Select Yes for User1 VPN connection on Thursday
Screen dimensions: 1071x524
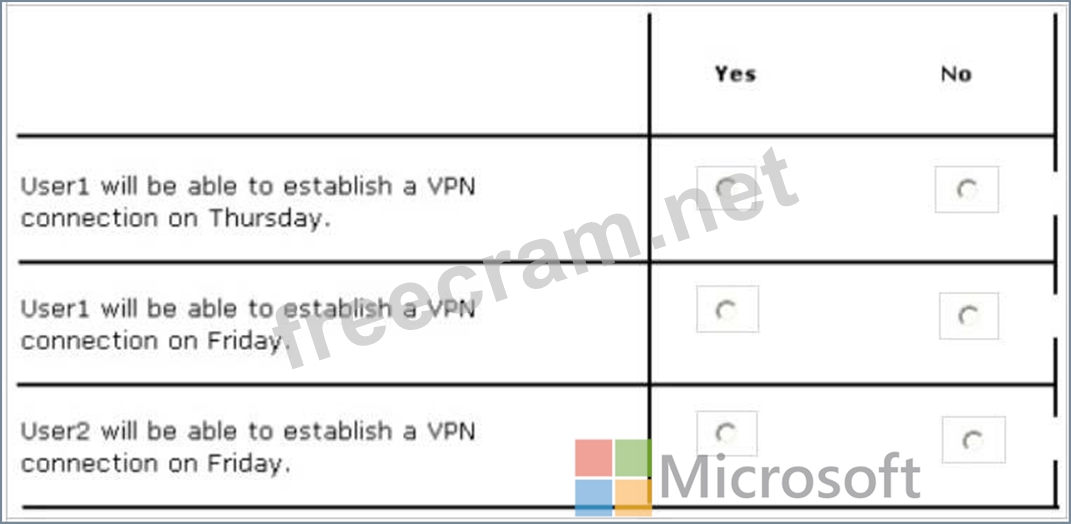coord(726,187)
